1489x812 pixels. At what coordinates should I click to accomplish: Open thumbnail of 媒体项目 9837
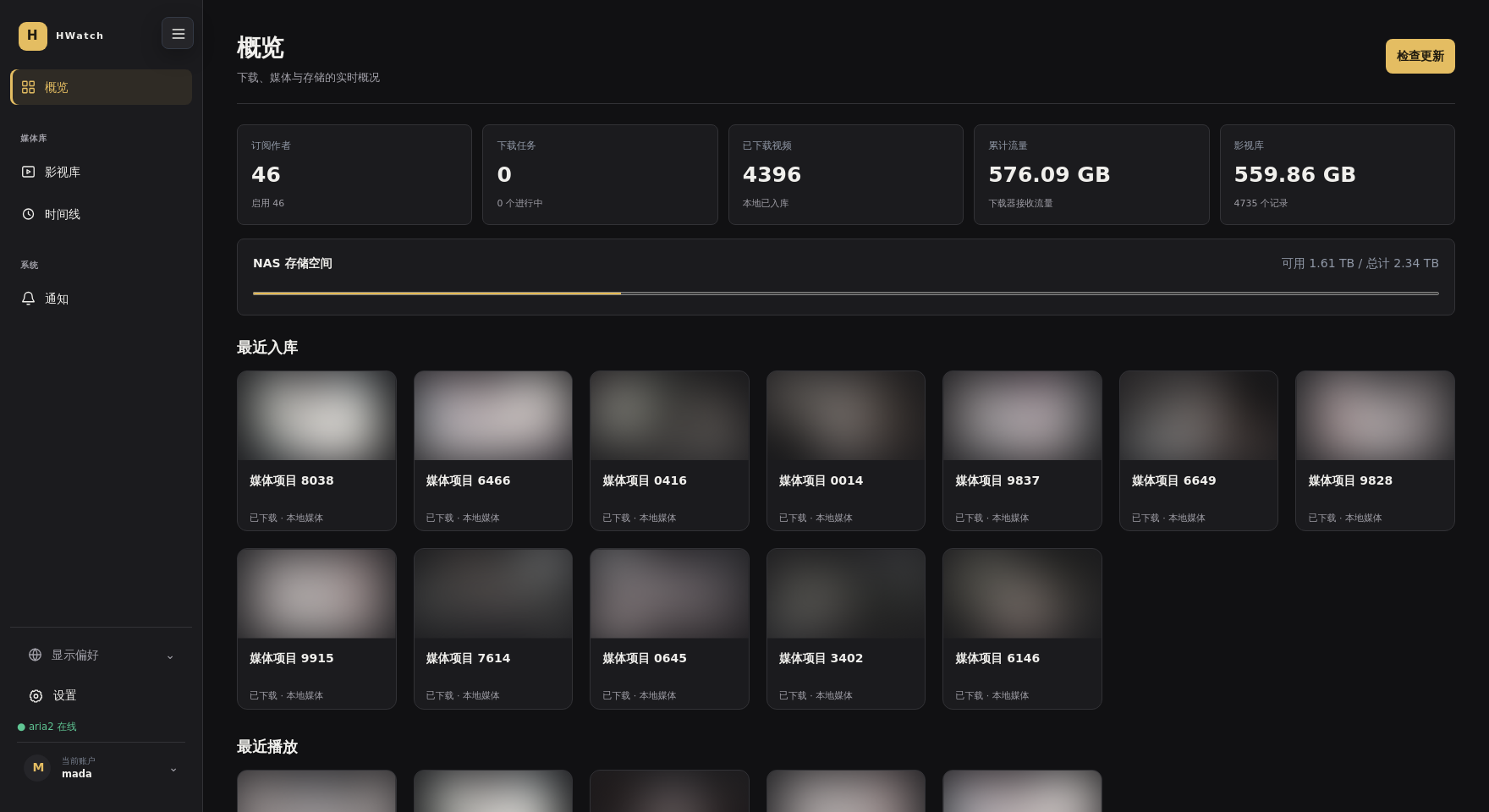[x=1022, y=415]
